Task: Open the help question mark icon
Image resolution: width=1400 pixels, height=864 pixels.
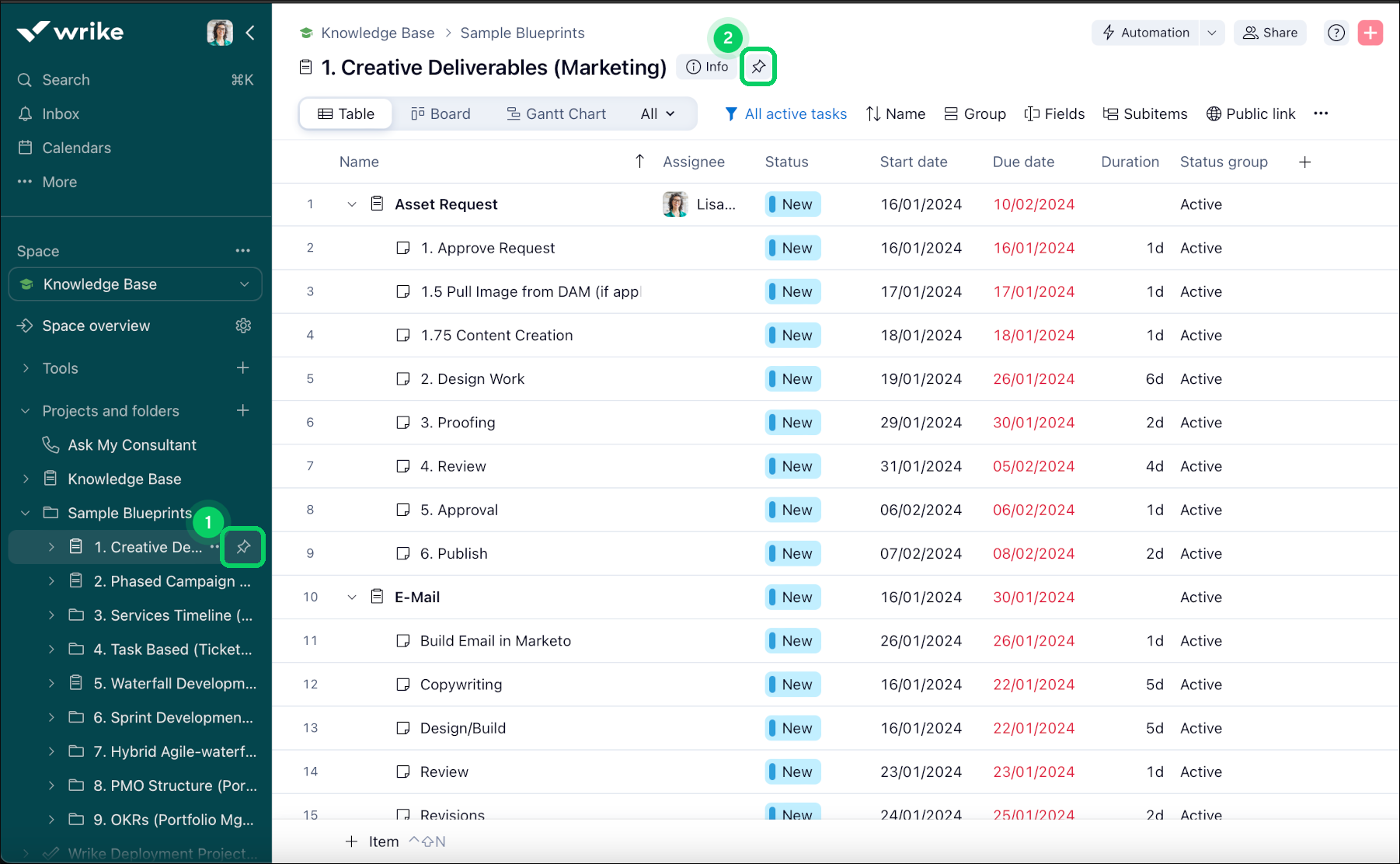Action: tap(1336, 33)
